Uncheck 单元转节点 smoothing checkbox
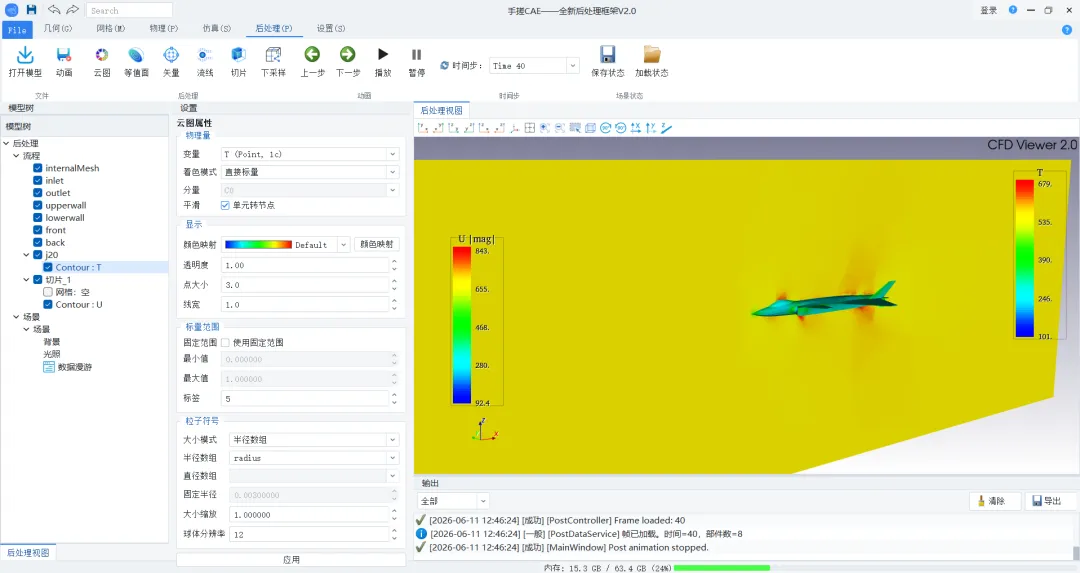This screenshot has height=573, width=1080. point(225,205)
